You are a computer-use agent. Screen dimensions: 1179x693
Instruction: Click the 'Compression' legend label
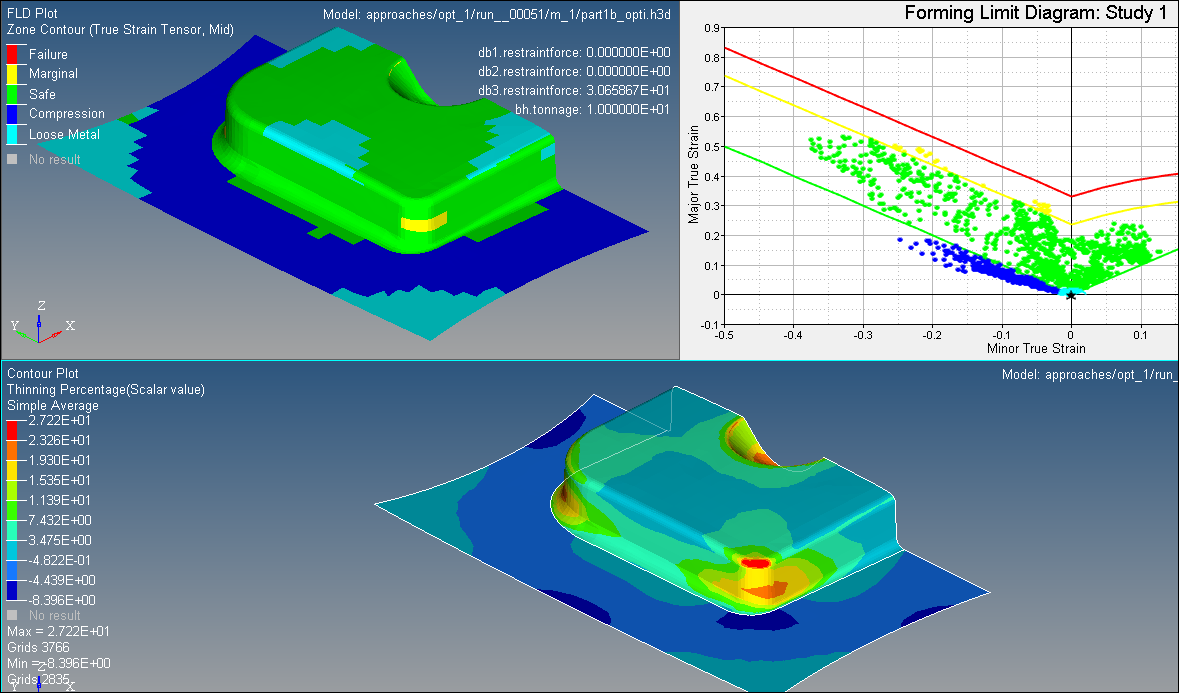[x=67, y=114]
